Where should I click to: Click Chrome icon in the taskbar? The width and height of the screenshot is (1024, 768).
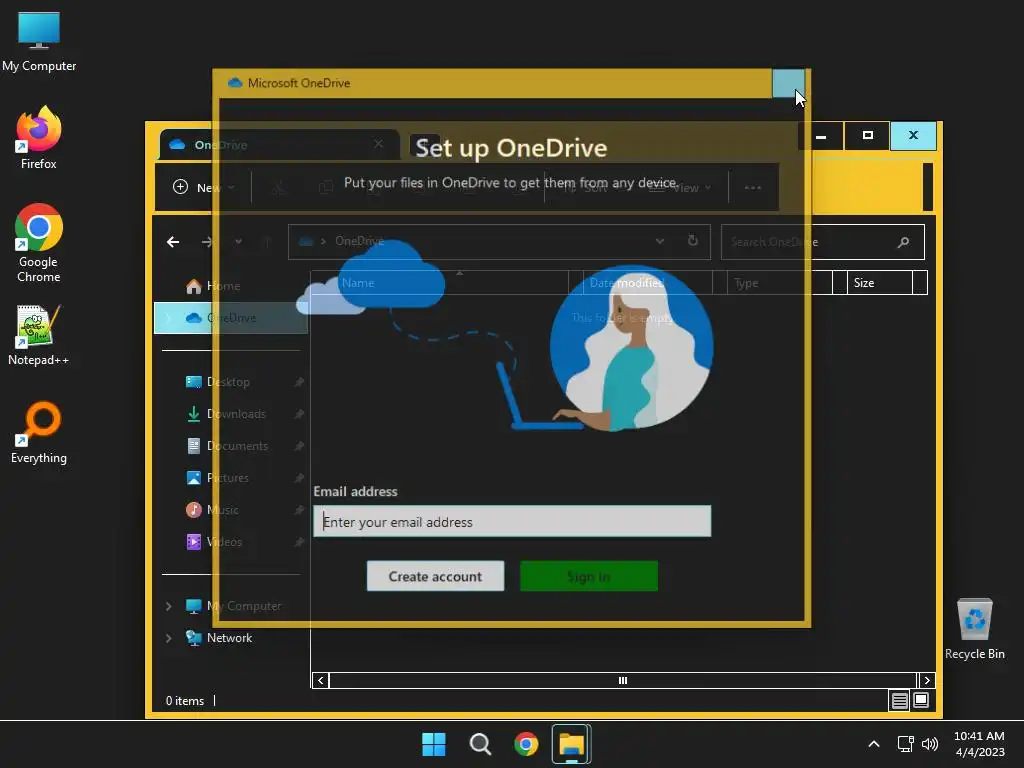click(526, 744)
